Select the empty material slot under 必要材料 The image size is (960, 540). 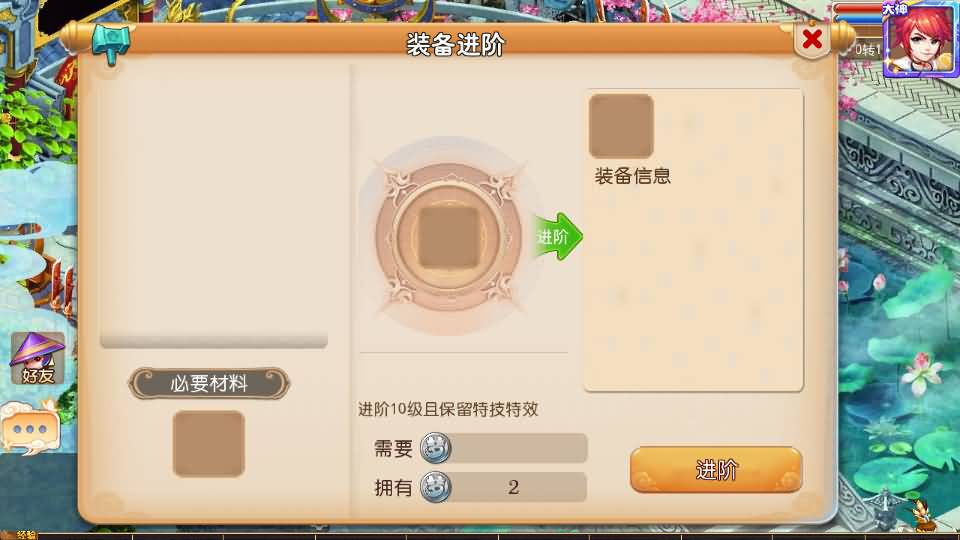coord(209,444)
